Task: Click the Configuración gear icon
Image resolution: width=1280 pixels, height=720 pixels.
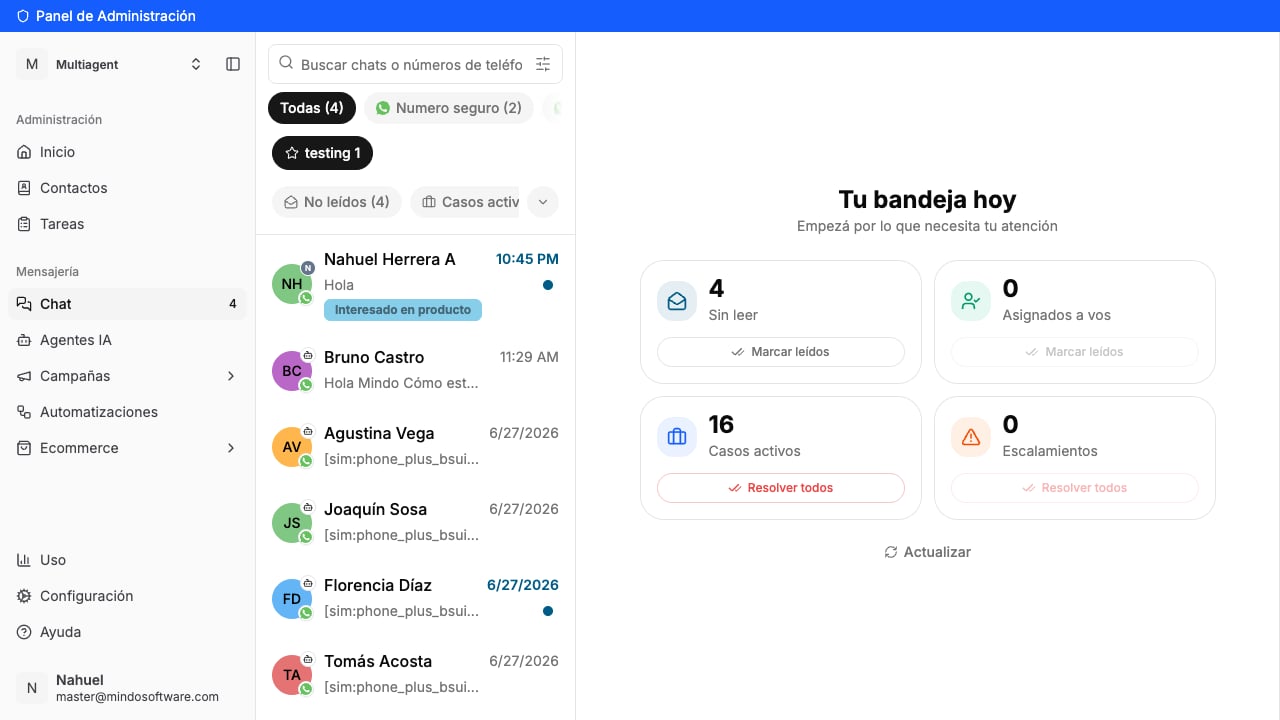Action: [24, 596]
